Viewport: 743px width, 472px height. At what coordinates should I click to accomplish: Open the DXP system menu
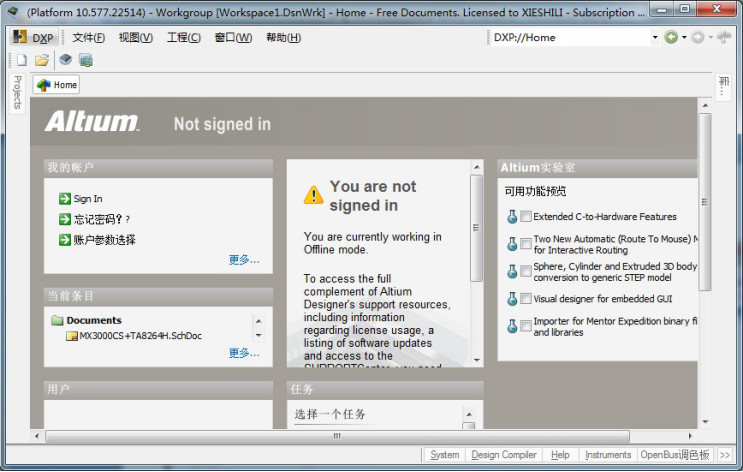coord(33,37)
